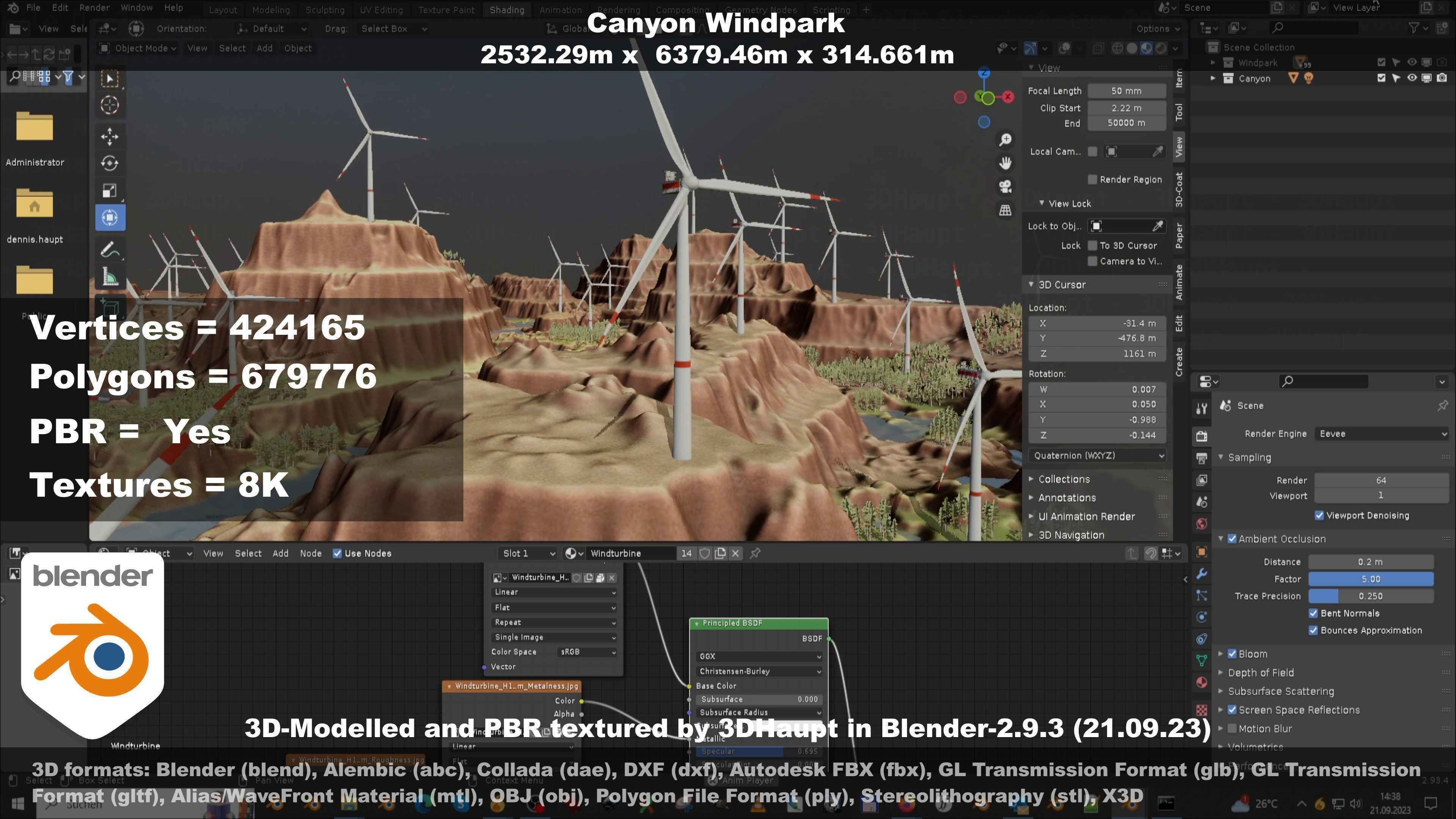Open the World properties globe icon
Viewport: 1456px width, 819px height.
click(x=1202, y=524)
